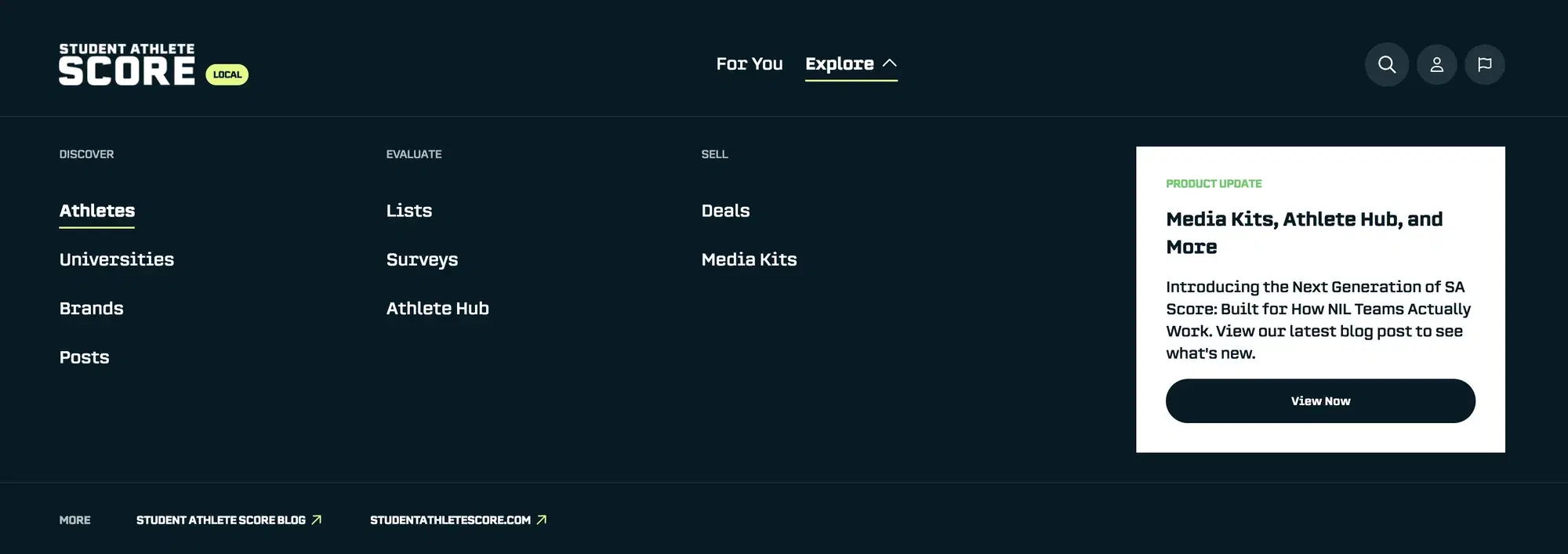Click the Student Athlete Score logo
The width and height of the screenshot is (1568, 554).
tap(127, 64)
